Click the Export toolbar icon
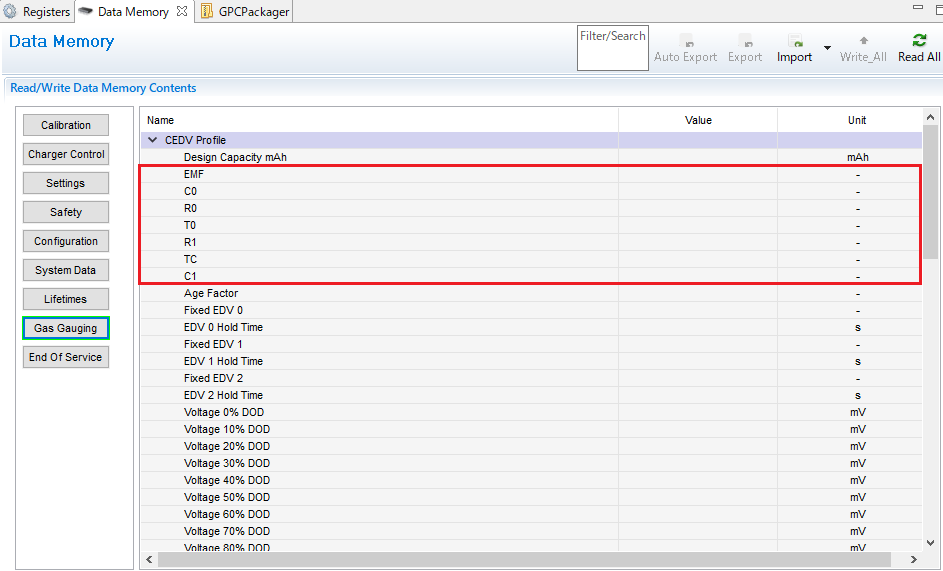Image resolution: width=943 pixels, height=571 pixels. (745, 41)
